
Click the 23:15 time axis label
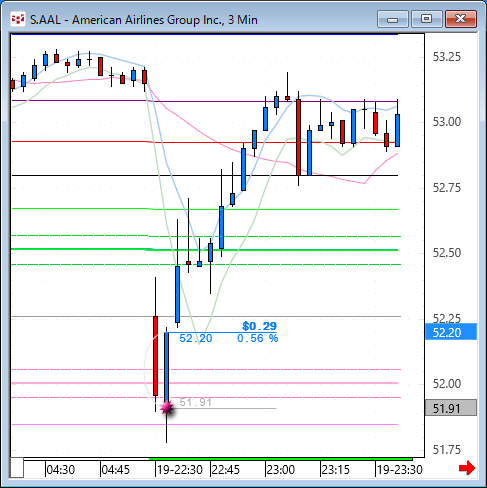pos(336,470)
